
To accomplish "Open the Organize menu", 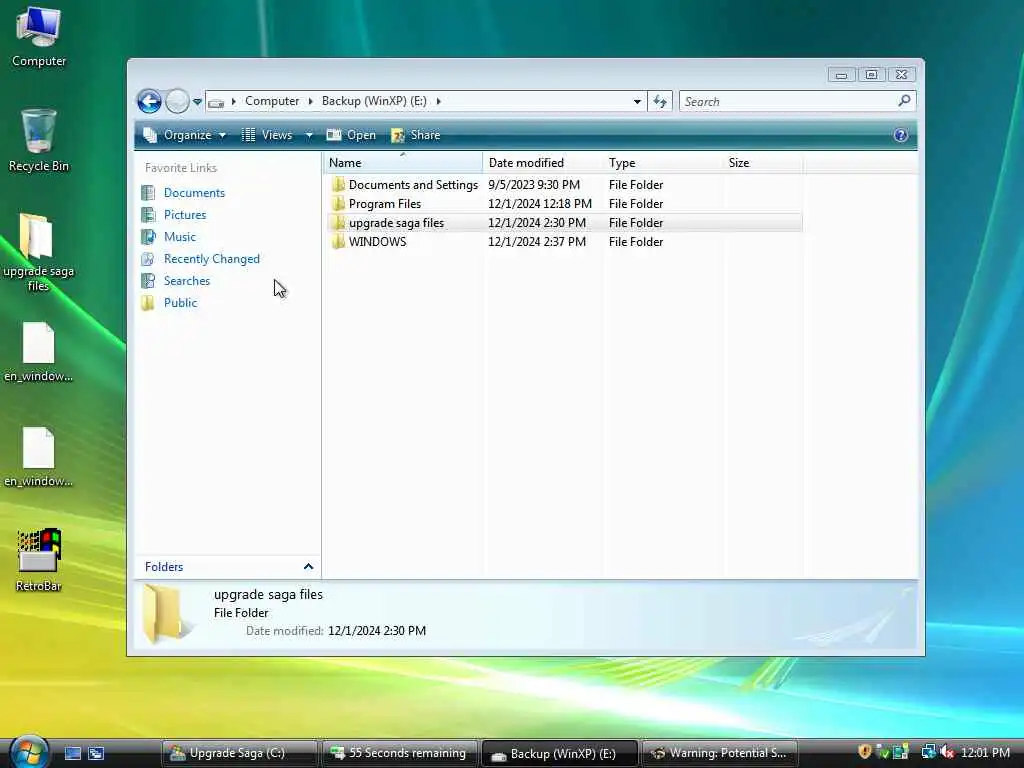I will point(185,135).
